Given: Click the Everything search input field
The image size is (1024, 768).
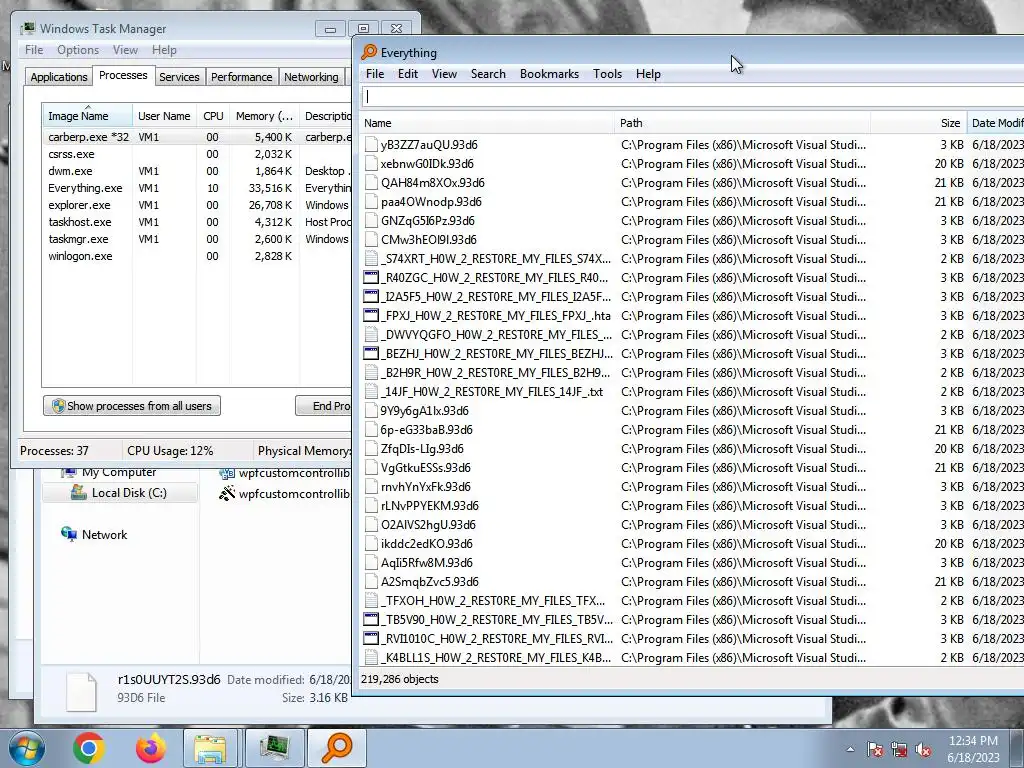Looking at the screenshot, I should (x=692, y=97).
